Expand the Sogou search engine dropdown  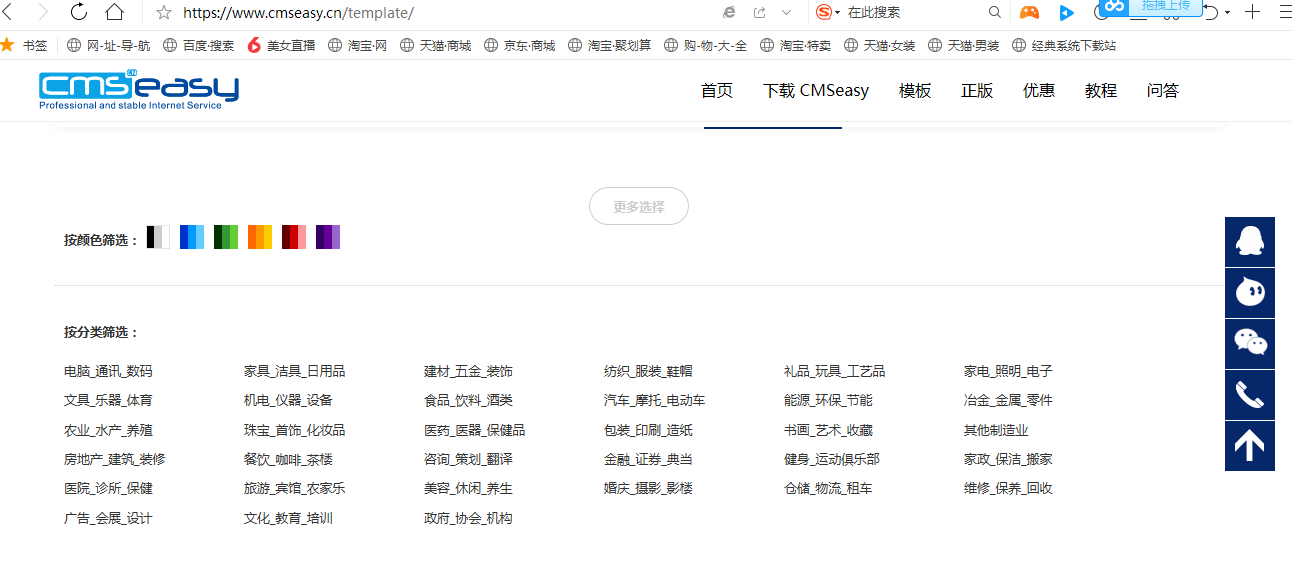coord(837,12)
